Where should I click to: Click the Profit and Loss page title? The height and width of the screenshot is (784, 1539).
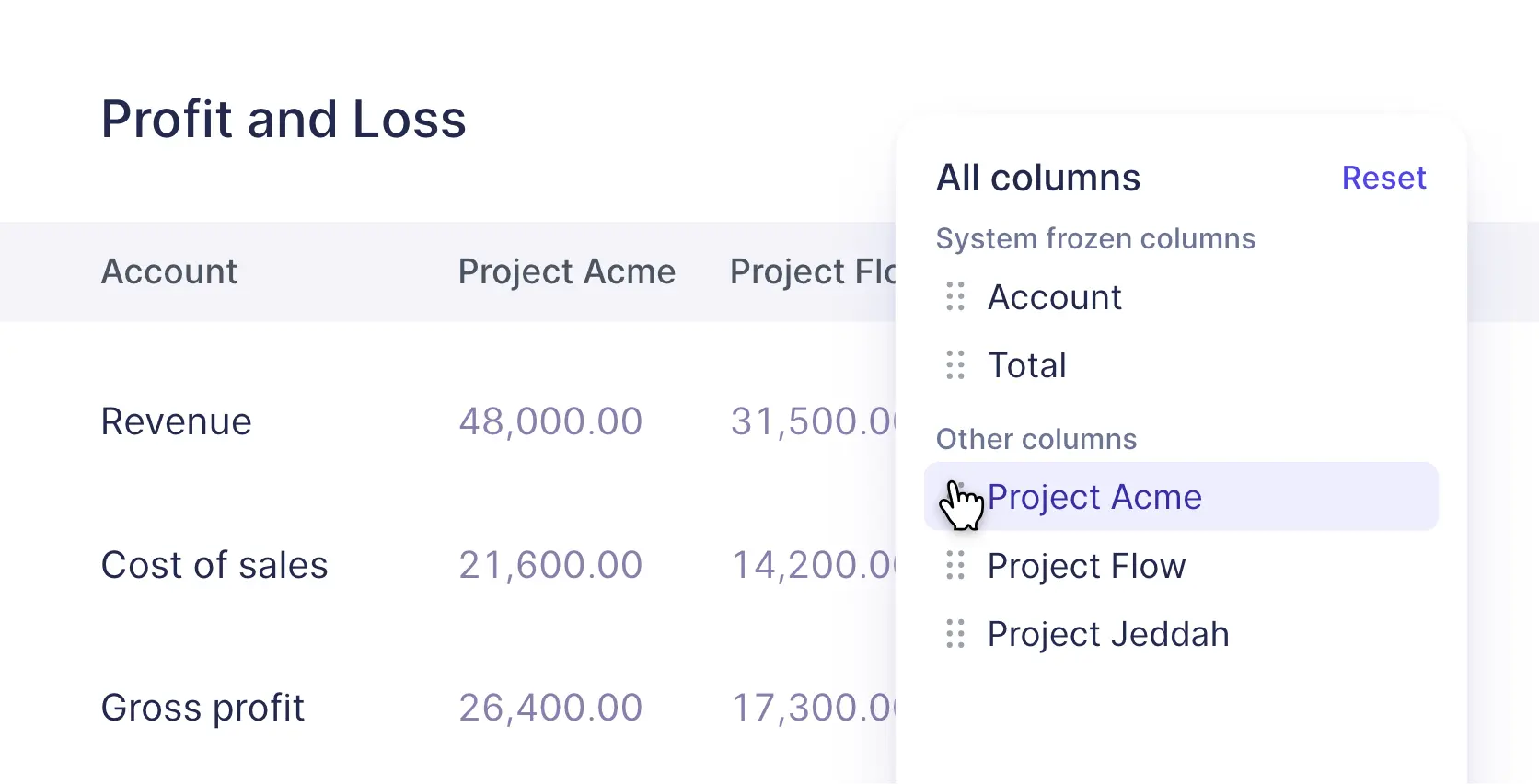point(283,120)
